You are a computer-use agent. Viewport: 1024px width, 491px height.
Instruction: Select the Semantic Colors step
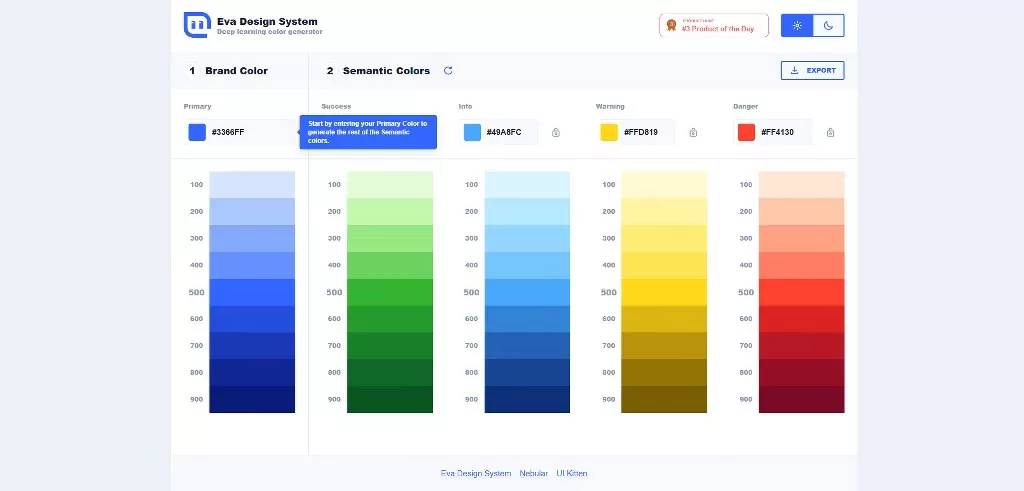pyautogui.click(x=378, y=71)
